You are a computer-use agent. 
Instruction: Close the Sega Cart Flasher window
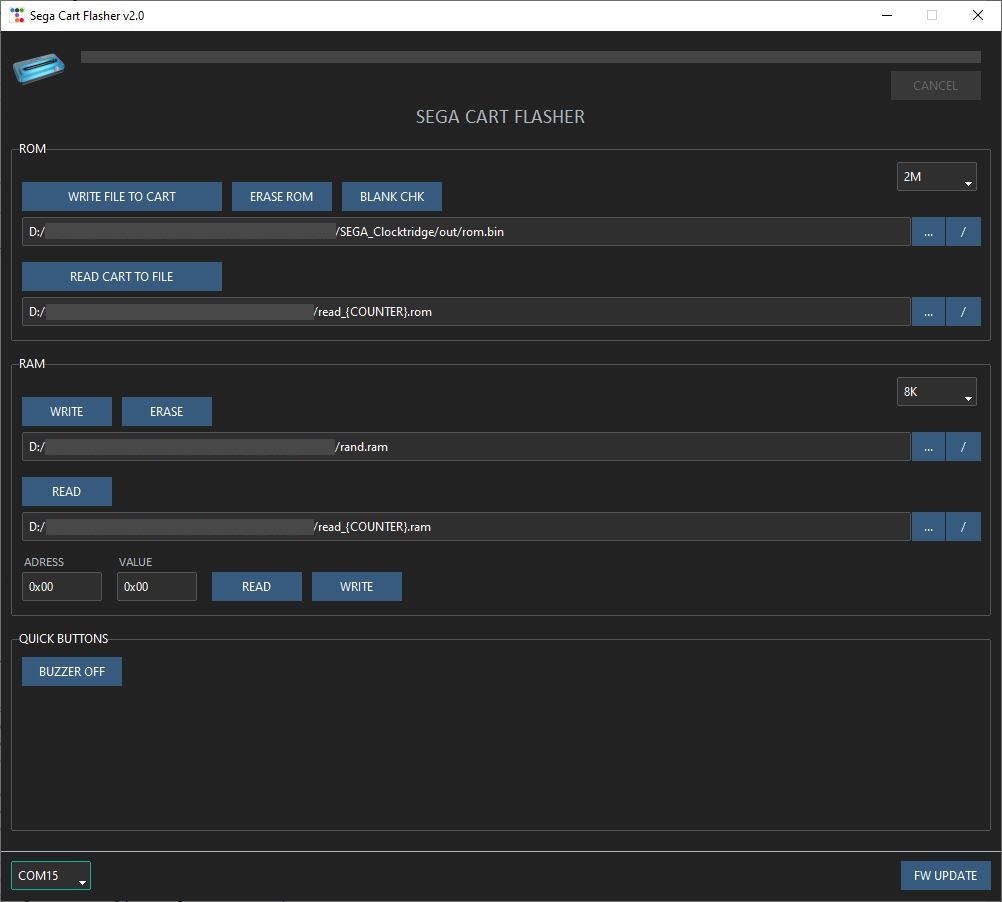977,15
